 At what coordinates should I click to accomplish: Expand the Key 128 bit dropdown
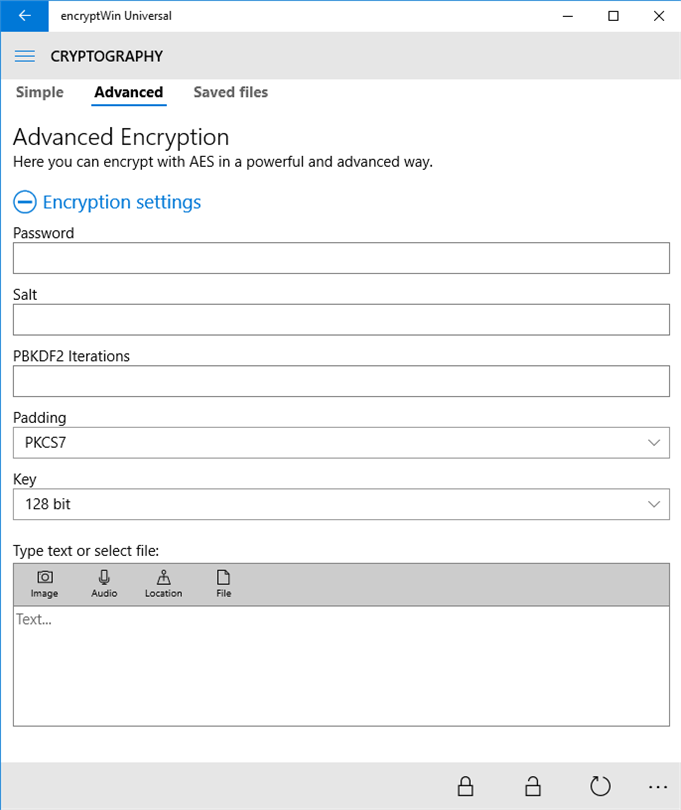pyautogui.click(x=341, y=504)
